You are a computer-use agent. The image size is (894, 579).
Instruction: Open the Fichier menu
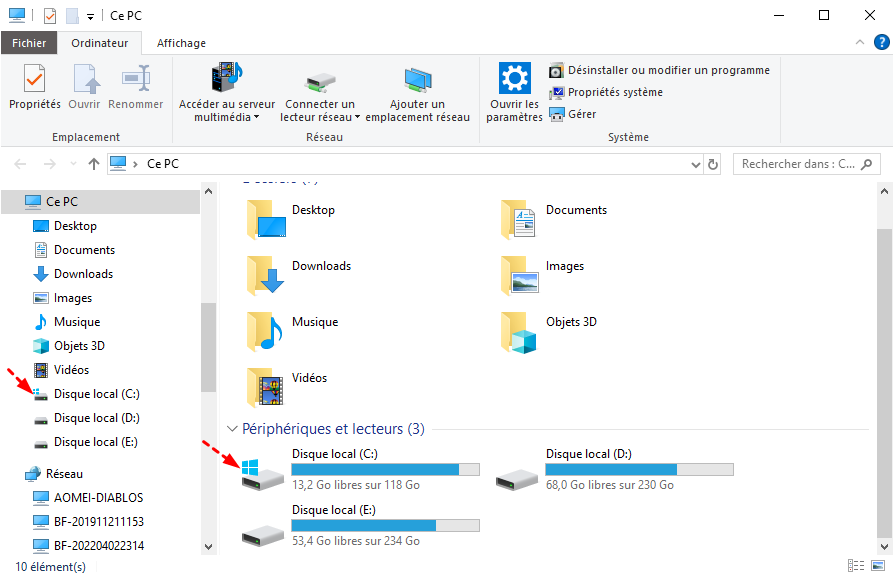click(x=29, y=43)
